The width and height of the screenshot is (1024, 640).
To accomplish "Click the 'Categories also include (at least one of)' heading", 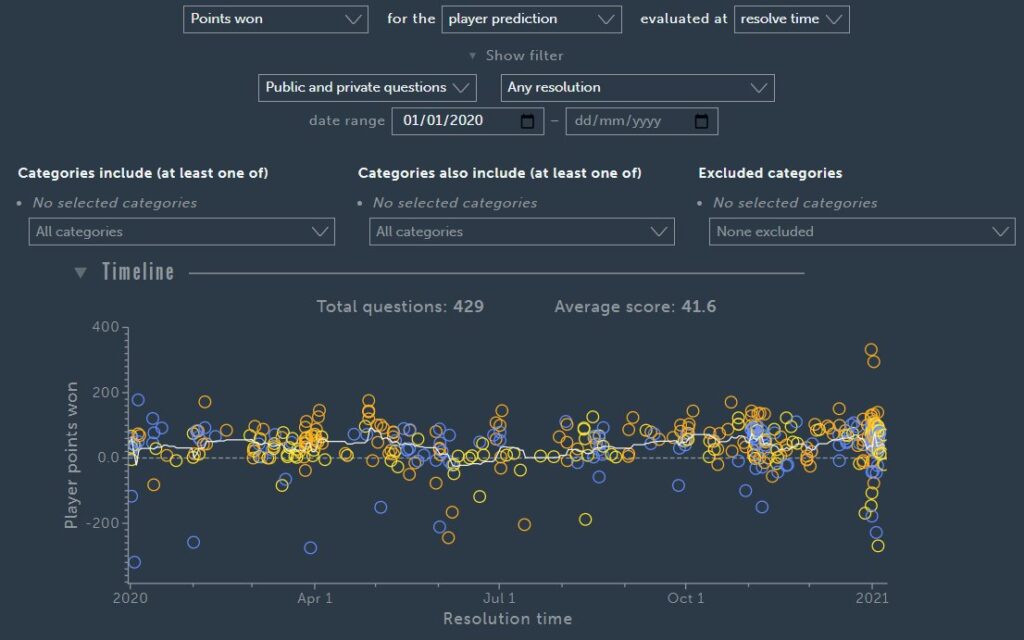I will coord(500,173).
